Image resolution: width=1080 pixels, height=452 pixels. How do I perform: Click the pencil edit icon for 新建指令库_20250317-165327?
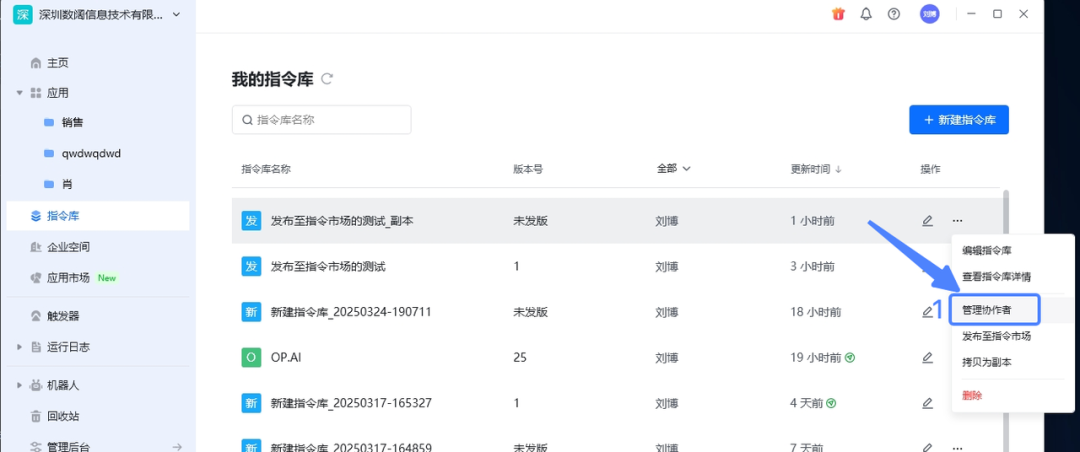click(928, 403)
